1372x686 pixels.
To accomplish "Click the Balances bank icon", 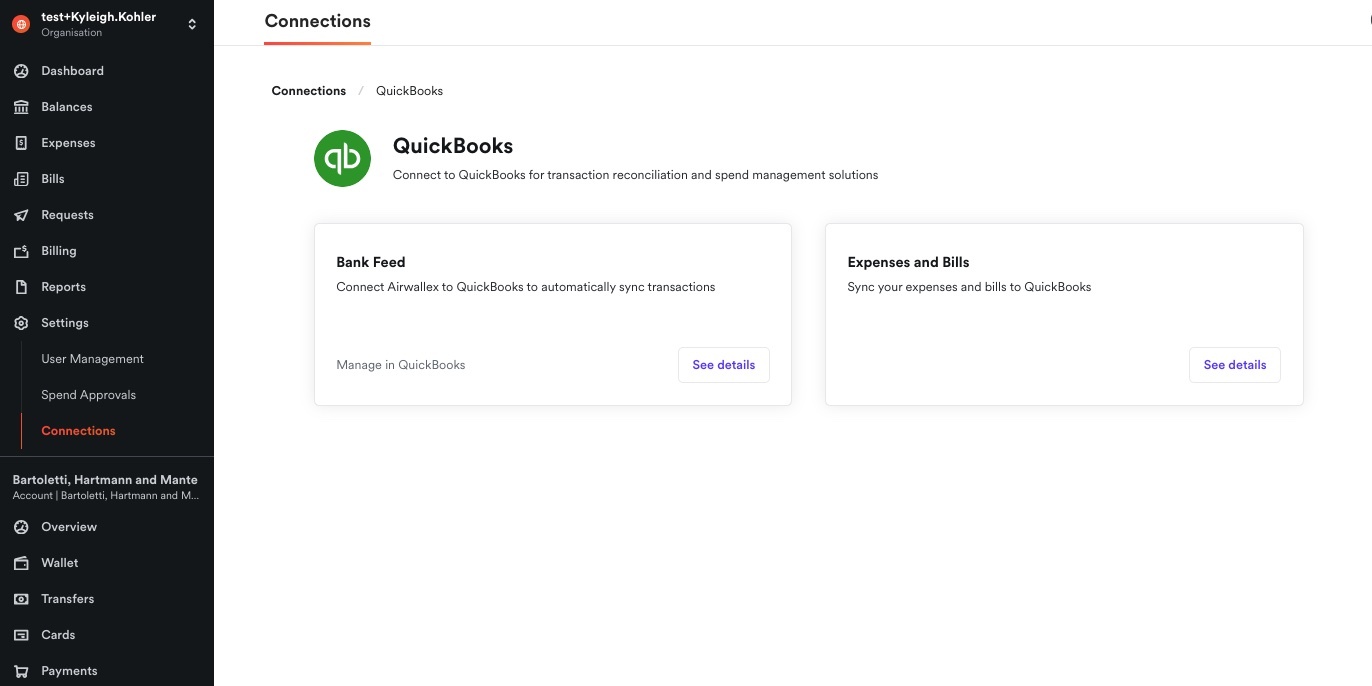I will [21, 107].
